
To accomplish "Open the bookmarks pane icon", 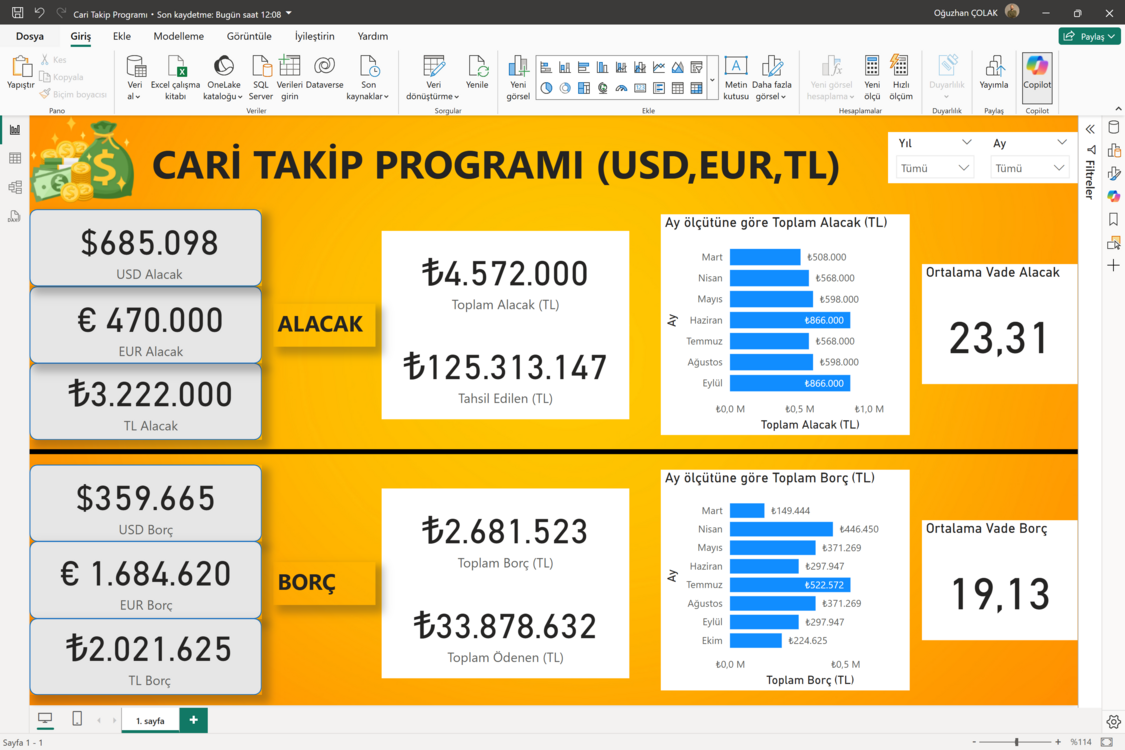I will pyautogui.click(x=1114, y=219).
